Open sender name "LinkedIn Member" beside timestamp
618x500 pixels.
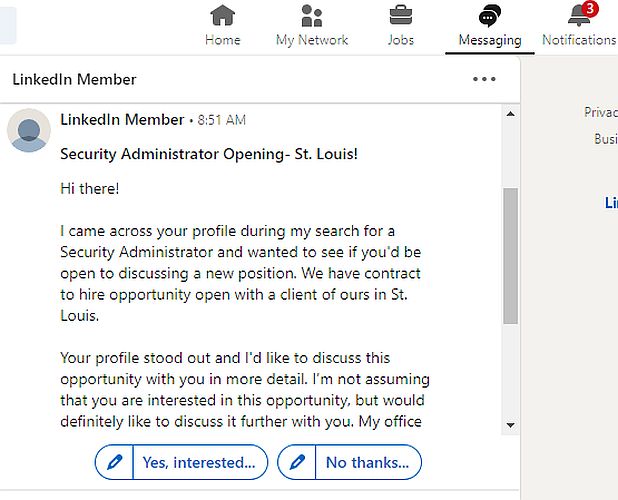pos(122,120)
